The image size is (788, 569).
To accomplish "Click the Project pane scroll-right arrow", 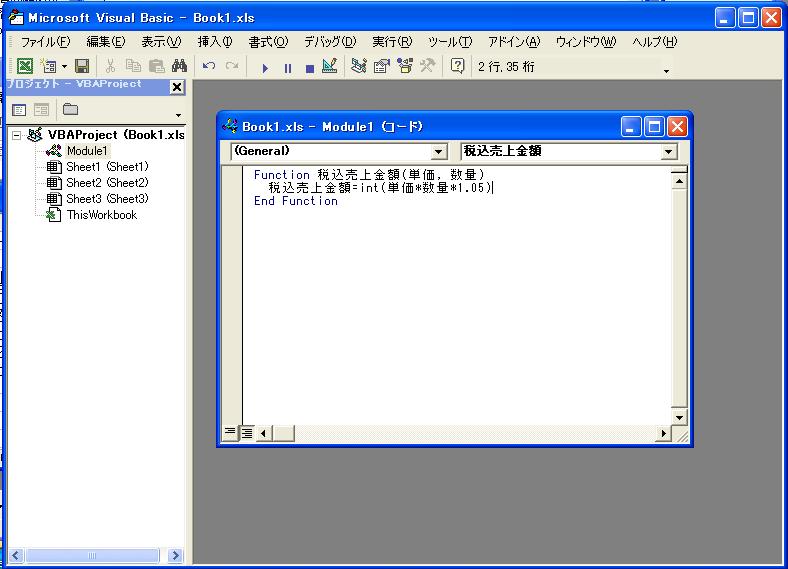I will [x=175, y=555].
